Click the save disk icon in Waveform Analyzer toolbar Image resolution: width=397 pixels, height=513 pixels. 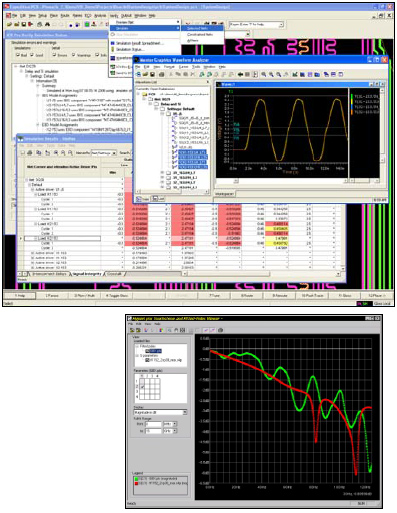[152, 75]
